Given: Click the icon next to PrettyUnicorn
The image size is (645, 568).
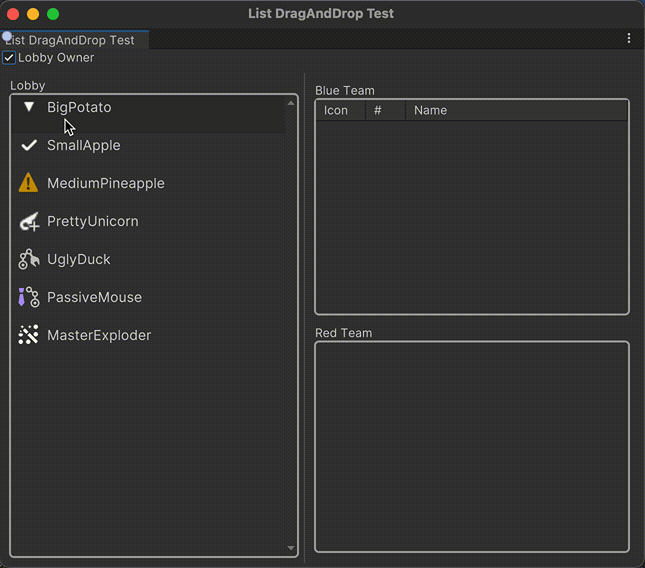Looking at the screenshot, I should [29, 221].
